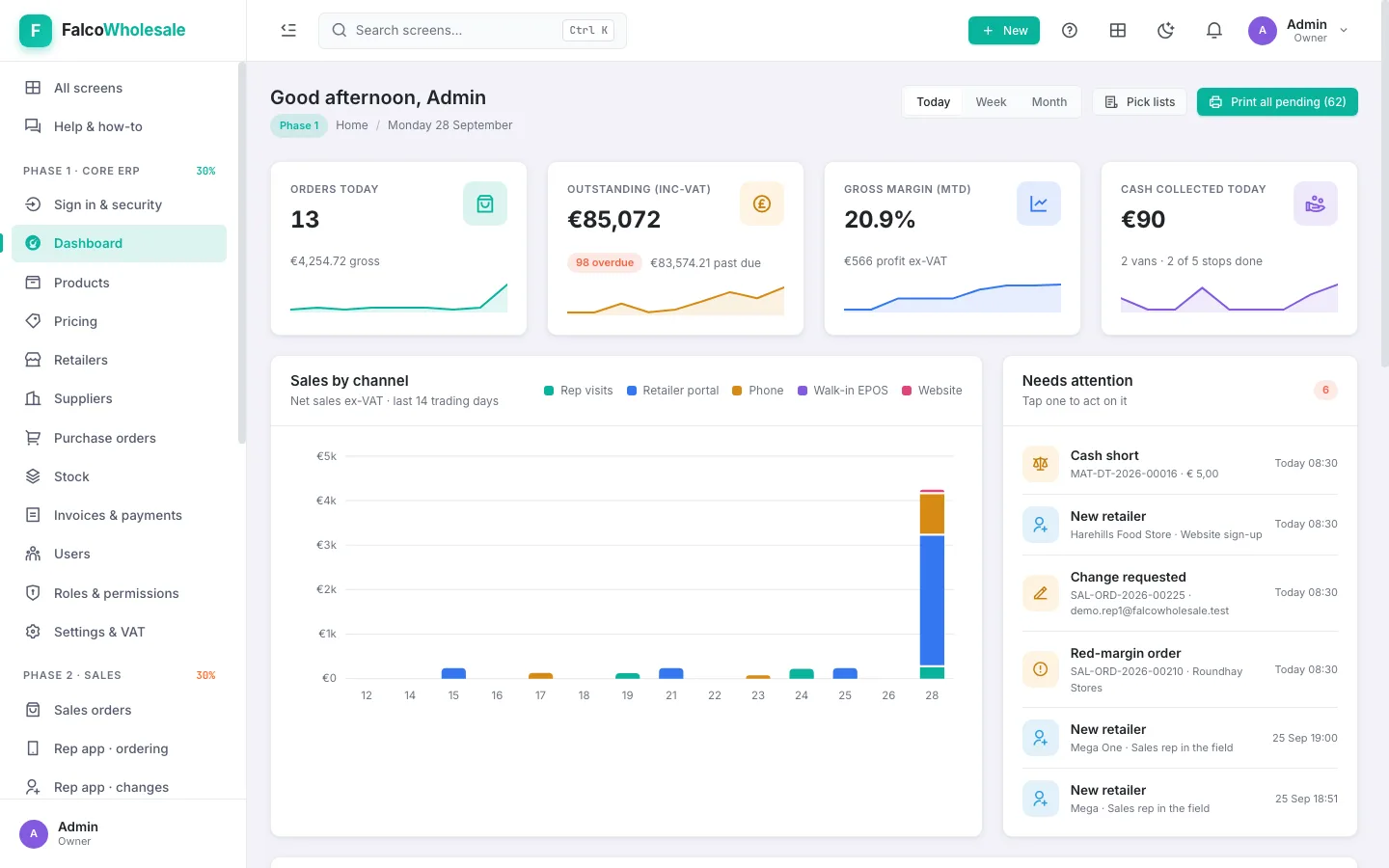Open the Cash short balance-scale icon

pyautogui.click(x=1041, y=464)
